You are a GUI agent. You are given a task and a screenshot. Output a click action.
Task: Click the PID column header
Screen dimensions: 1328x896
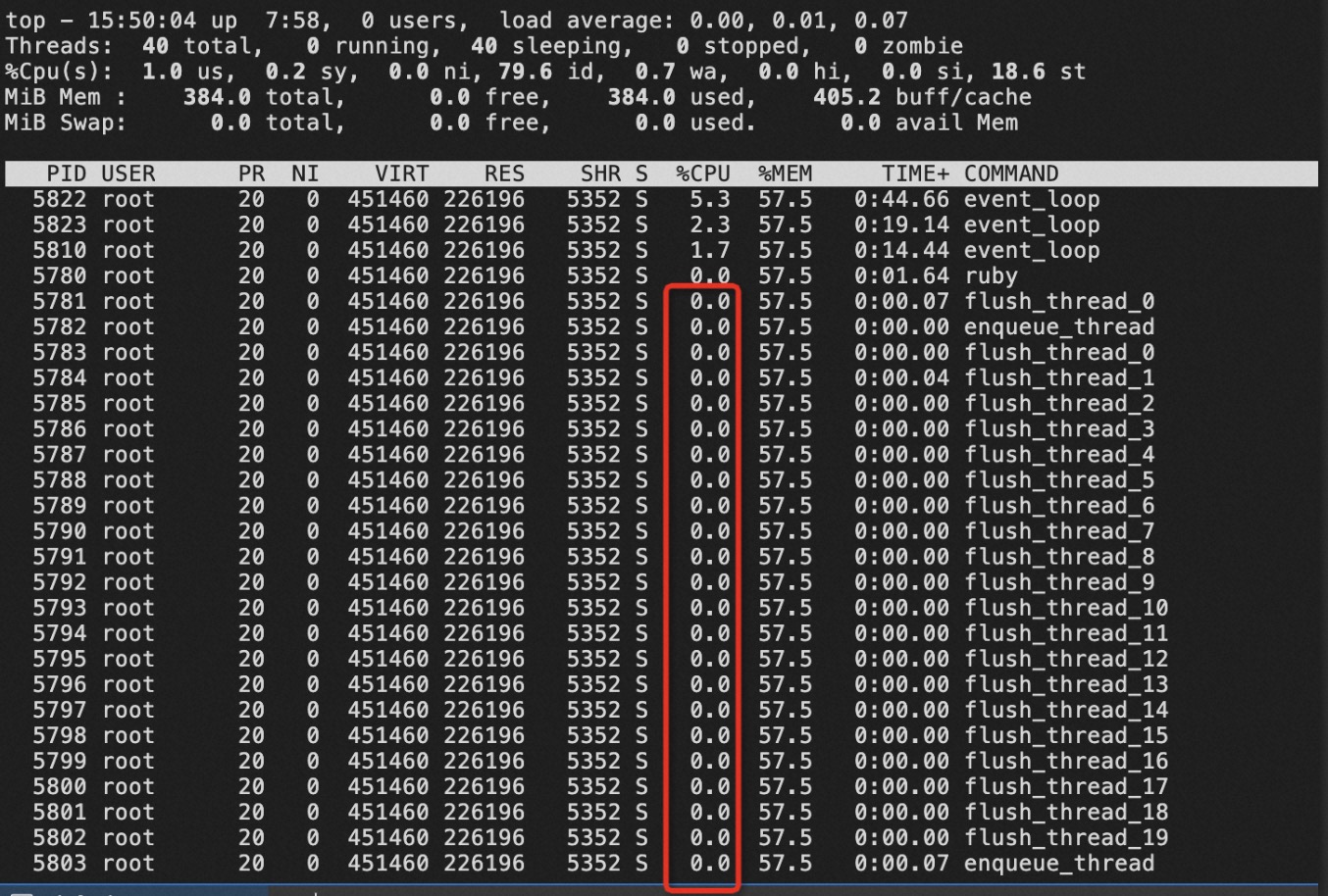click(66, 174)
